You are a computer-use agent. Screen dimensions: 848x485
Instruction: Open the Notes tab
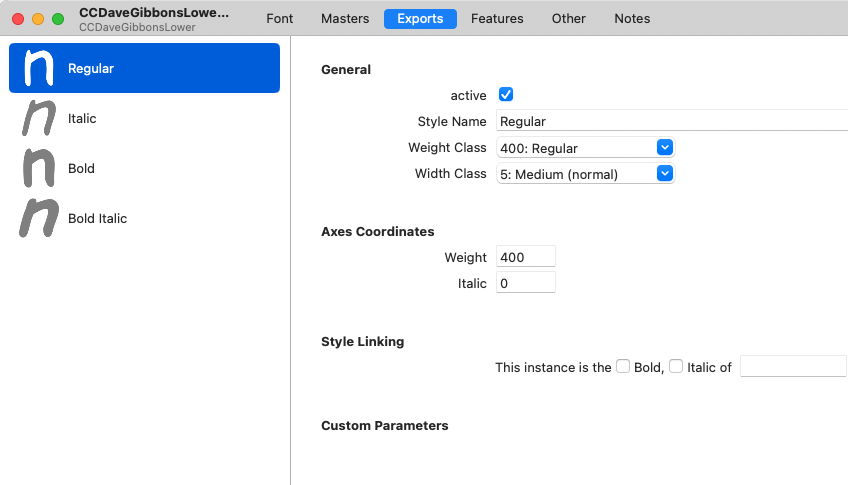[x=632, y=19]
